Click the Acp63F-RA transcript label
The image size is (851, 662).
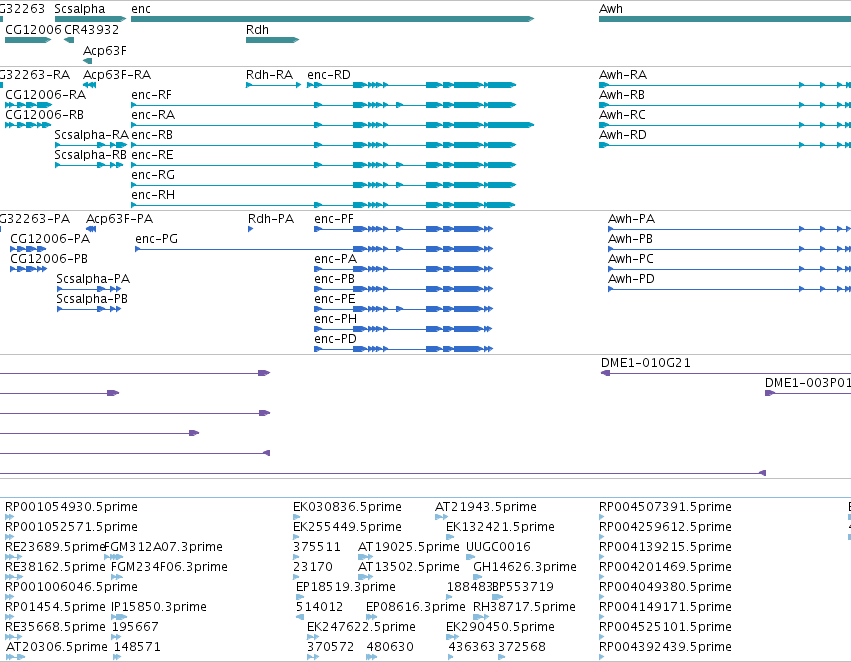[117, 75]
